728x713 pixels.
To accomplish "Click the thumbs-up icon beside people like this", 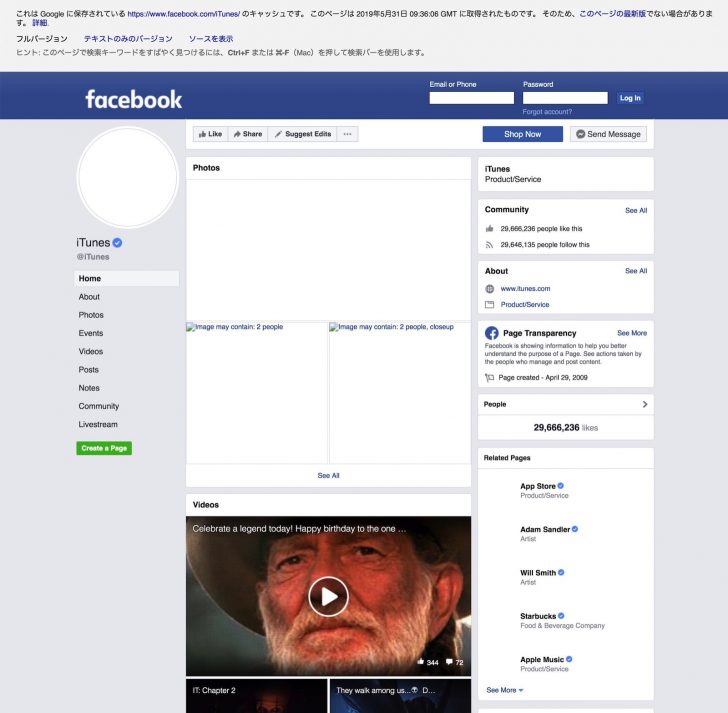I will pos(489,228).
